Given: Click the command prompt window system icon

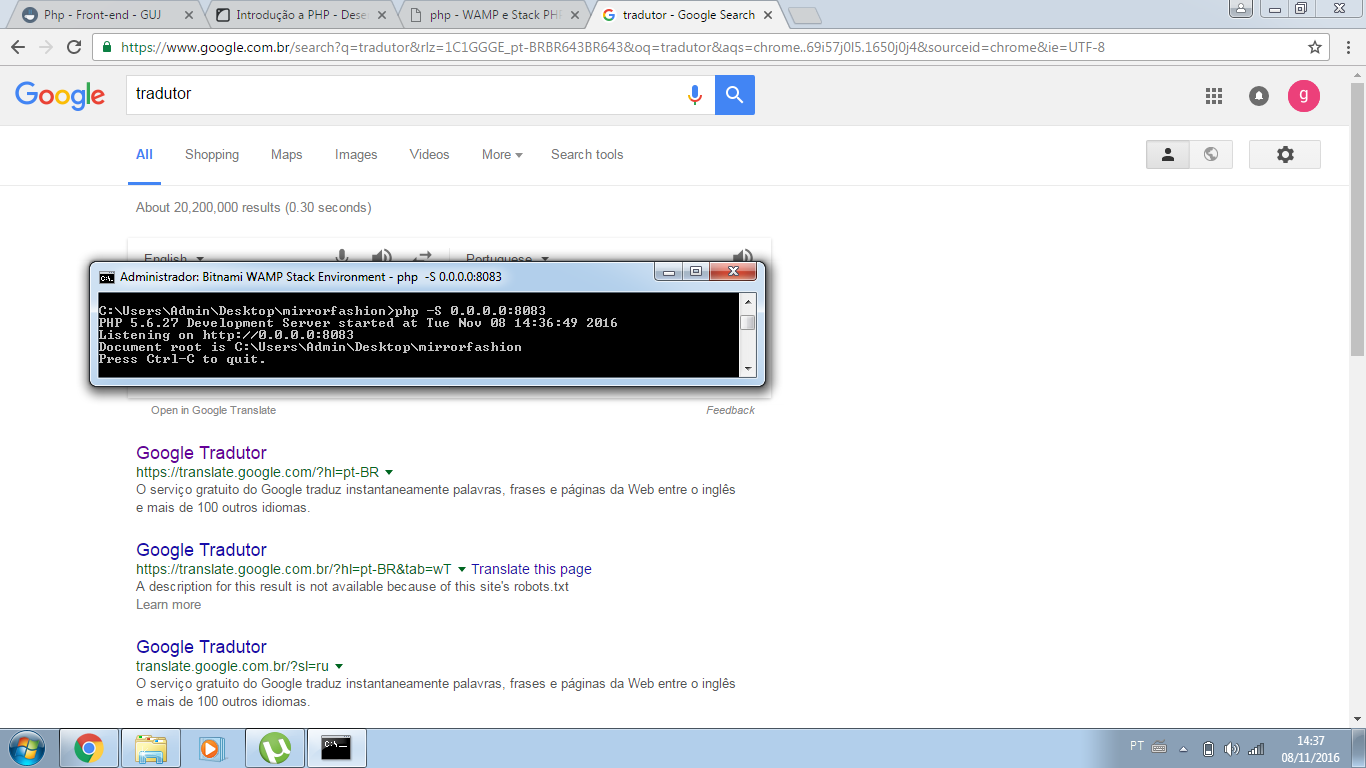Looking at the screenshot, I should click(x=107, y=277).
